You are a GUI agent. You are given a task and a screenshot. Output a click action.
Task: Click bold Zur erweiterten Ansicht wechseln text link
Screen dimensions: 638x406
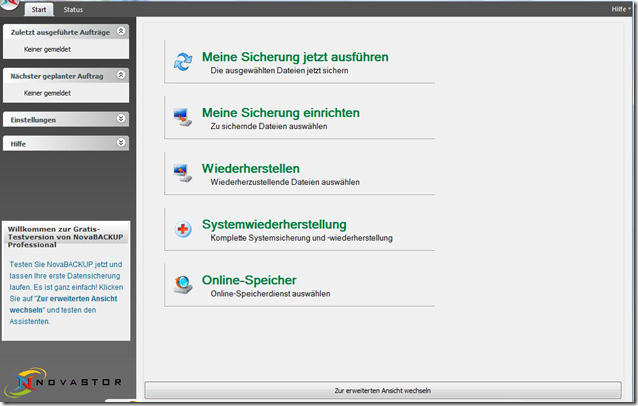point(63,304)
